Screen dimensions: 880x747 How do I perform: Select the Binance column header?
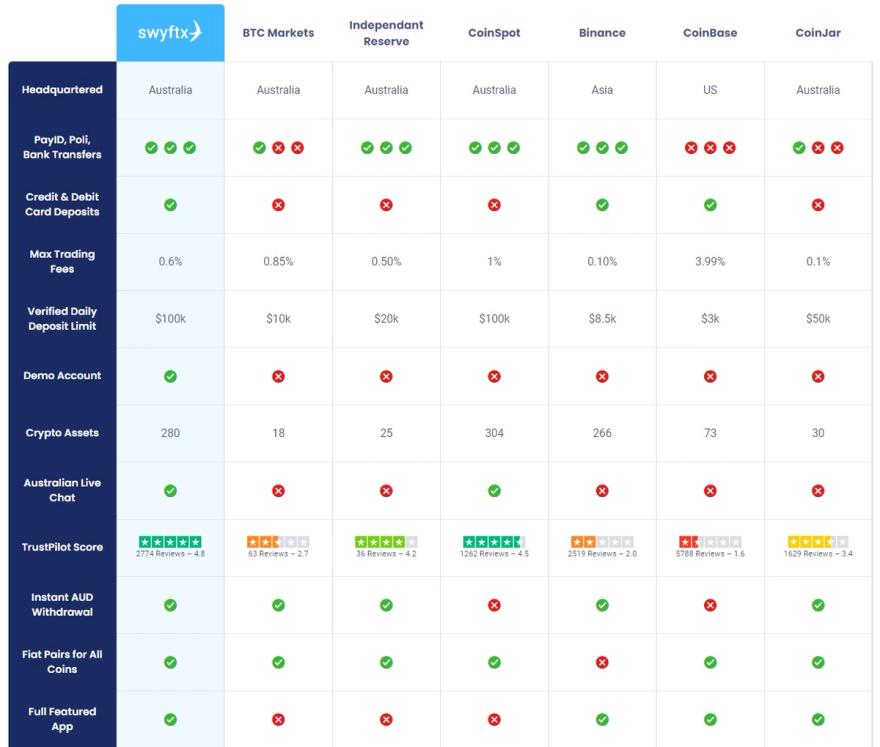pyautogui.click(x=602, y=33)
